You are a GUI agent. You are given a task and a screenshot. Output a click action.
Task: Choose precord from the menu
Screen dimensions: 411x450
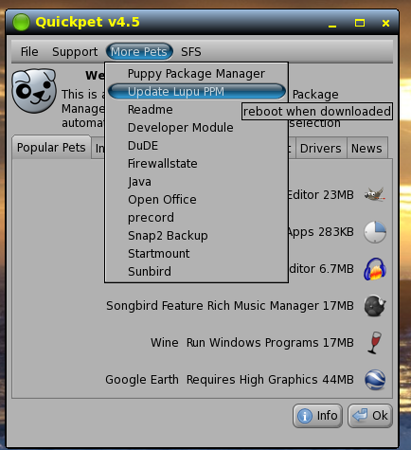pos(197,218)
